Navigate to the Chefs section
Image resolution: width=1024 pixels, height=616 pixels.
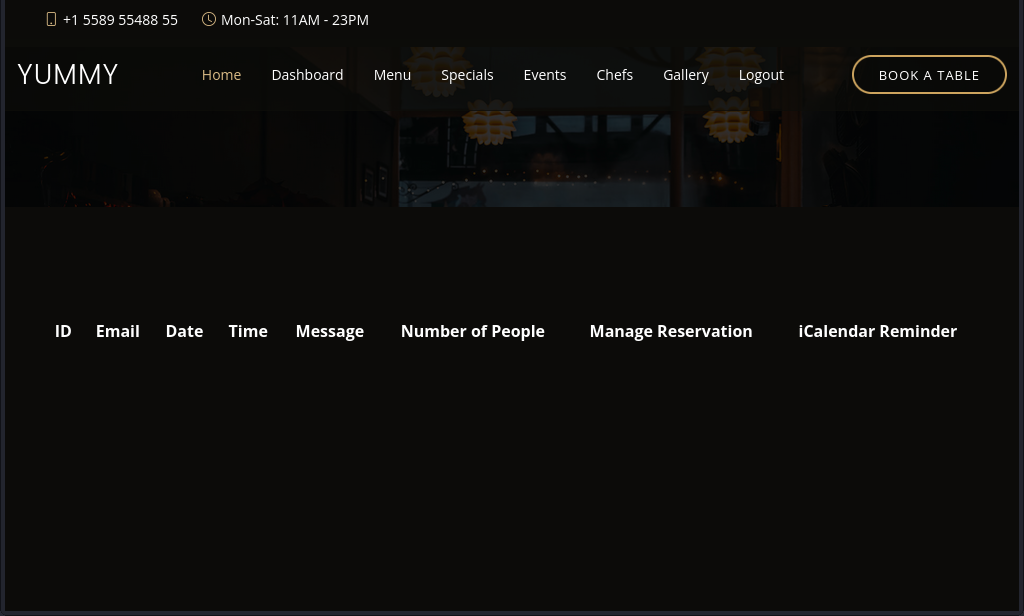(x=614, y=74)
